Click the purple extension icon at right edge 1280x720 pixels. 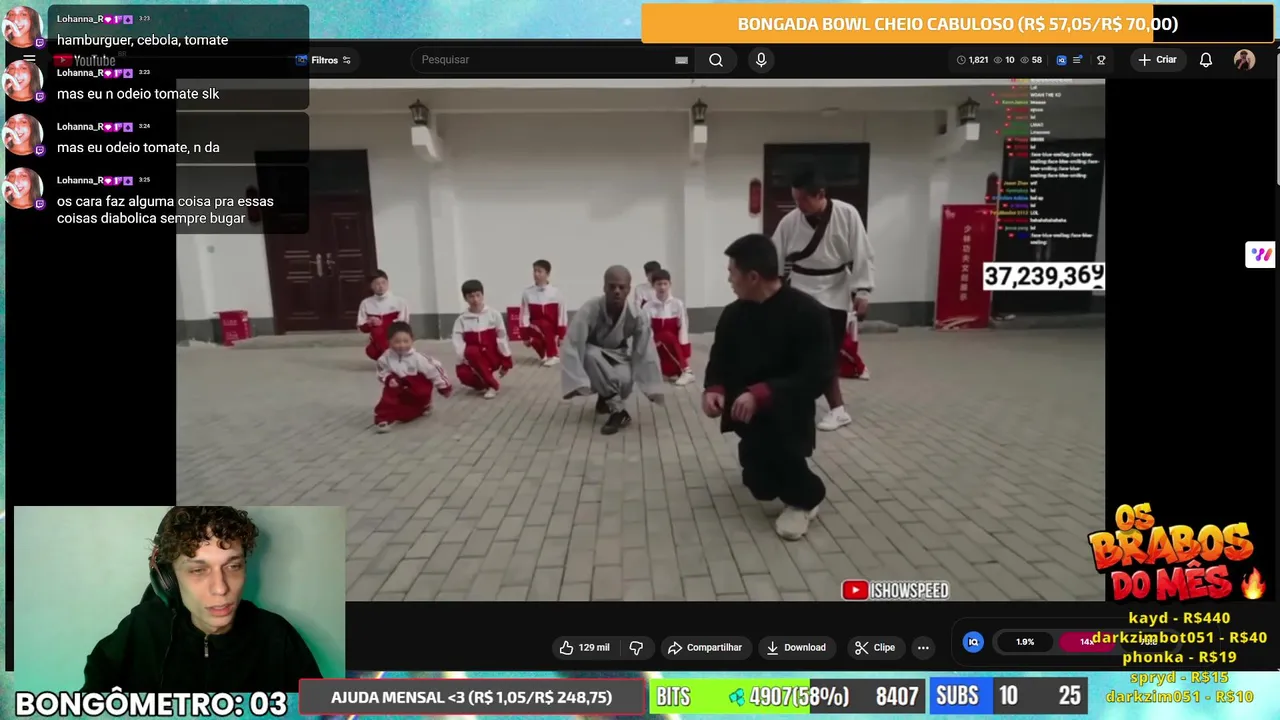point(1260,255)
